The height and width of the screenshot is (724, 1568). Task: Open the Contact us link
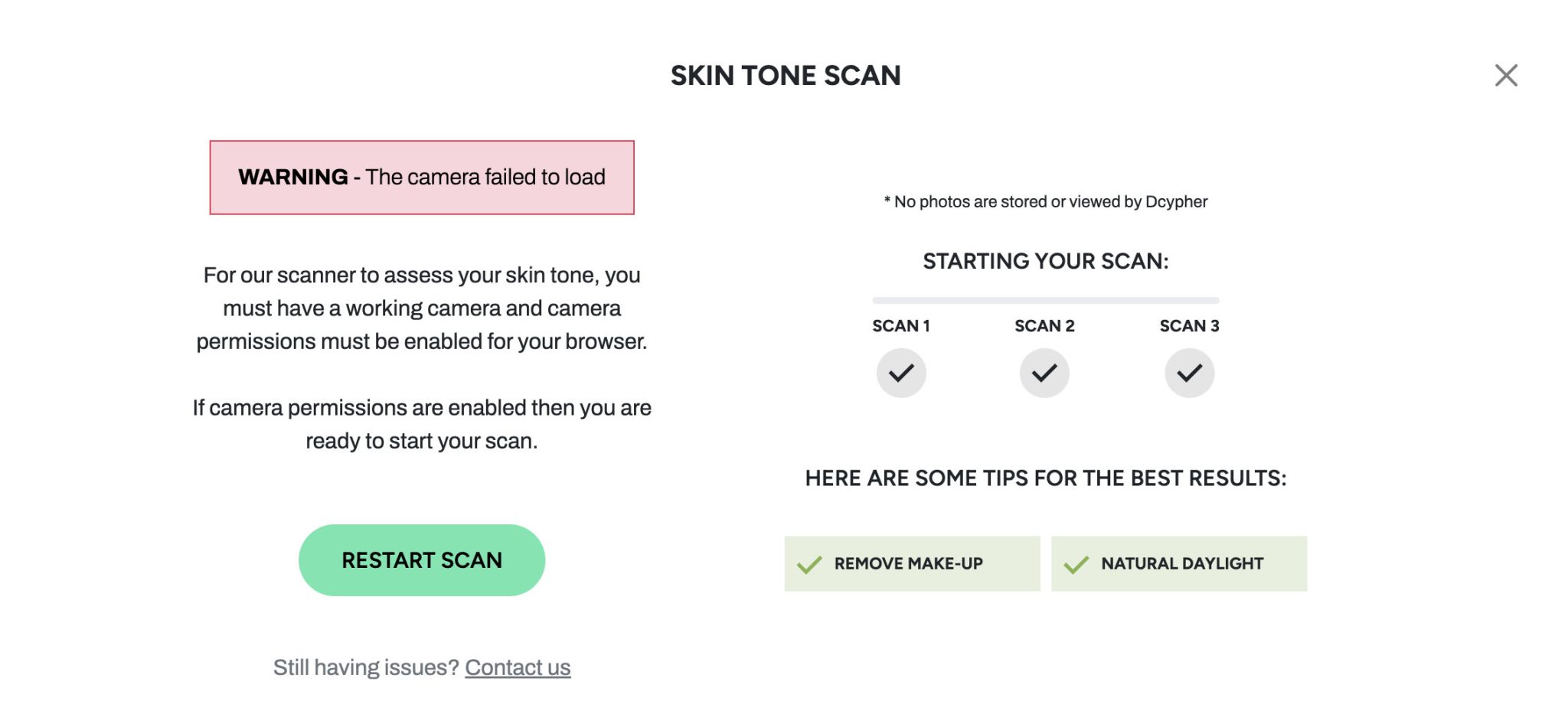(x=518, y=667)
